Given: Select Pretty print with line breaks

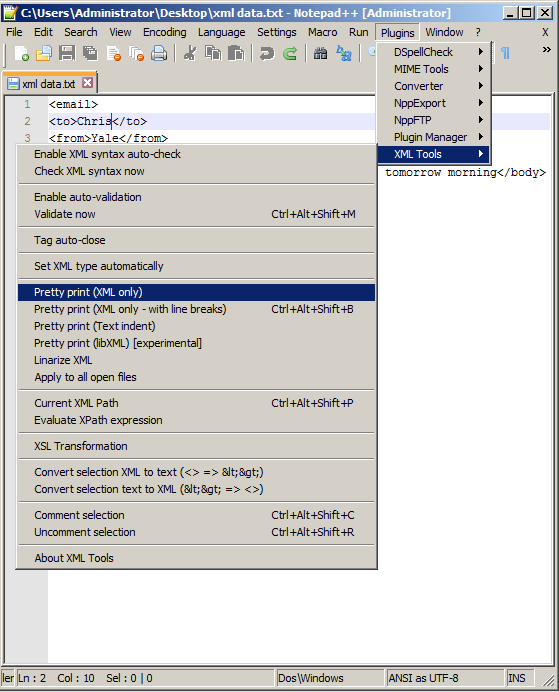Looking at the screenshot, I should [x=196, y=309].
